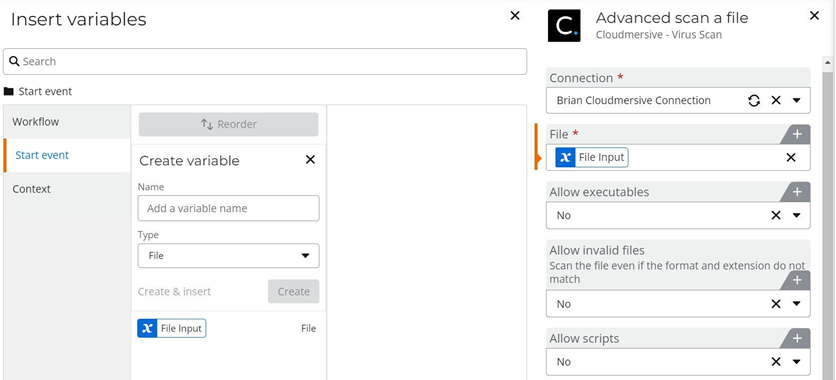Open the variable Type dropdown
The image size is (836, 380).
[x=228, y=256]
